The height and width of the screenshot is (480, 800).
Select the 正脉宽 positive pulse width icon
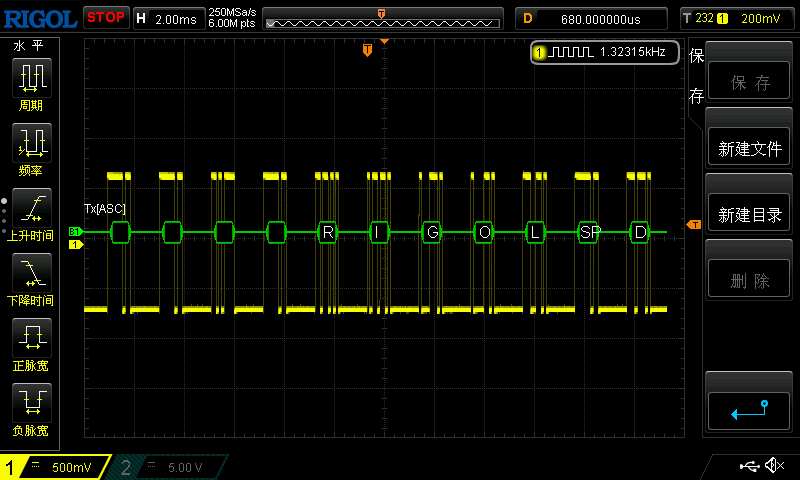point(32,338)
